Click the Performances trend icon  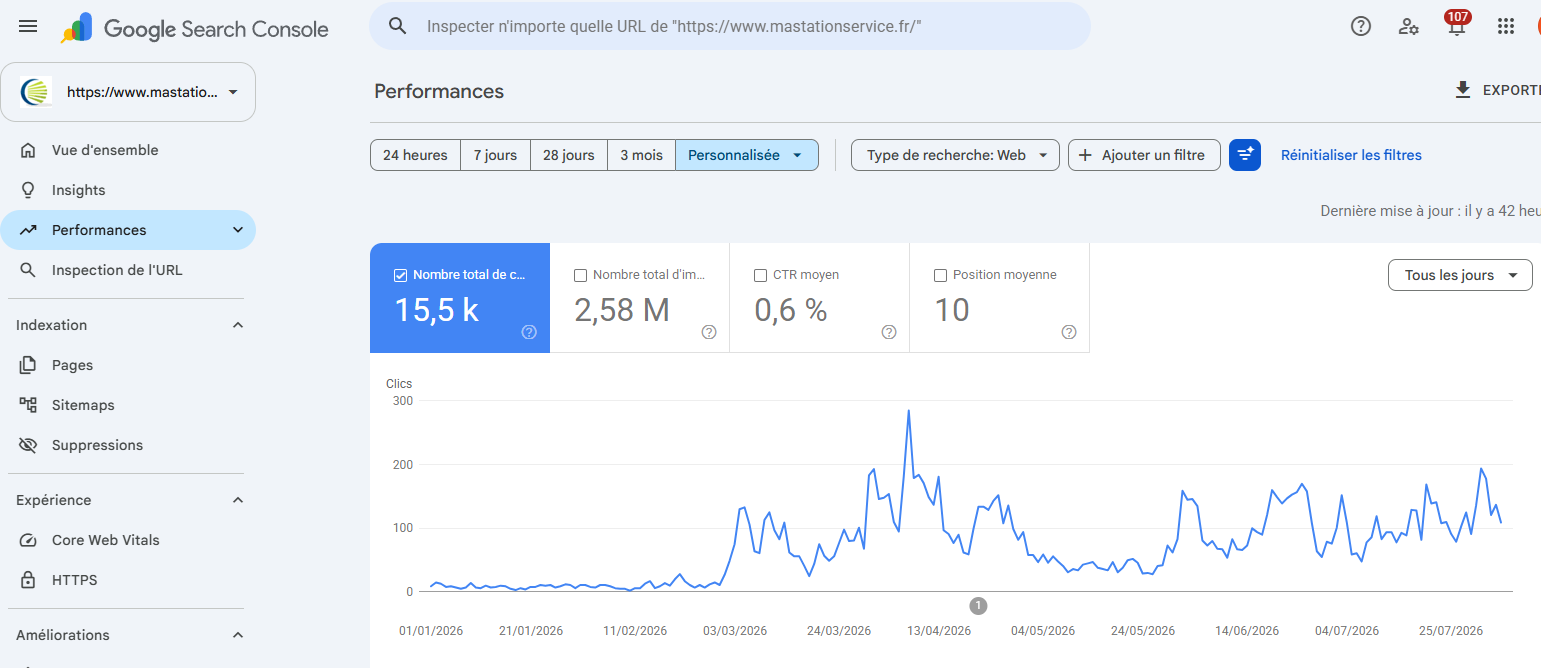tap(28, 230)
